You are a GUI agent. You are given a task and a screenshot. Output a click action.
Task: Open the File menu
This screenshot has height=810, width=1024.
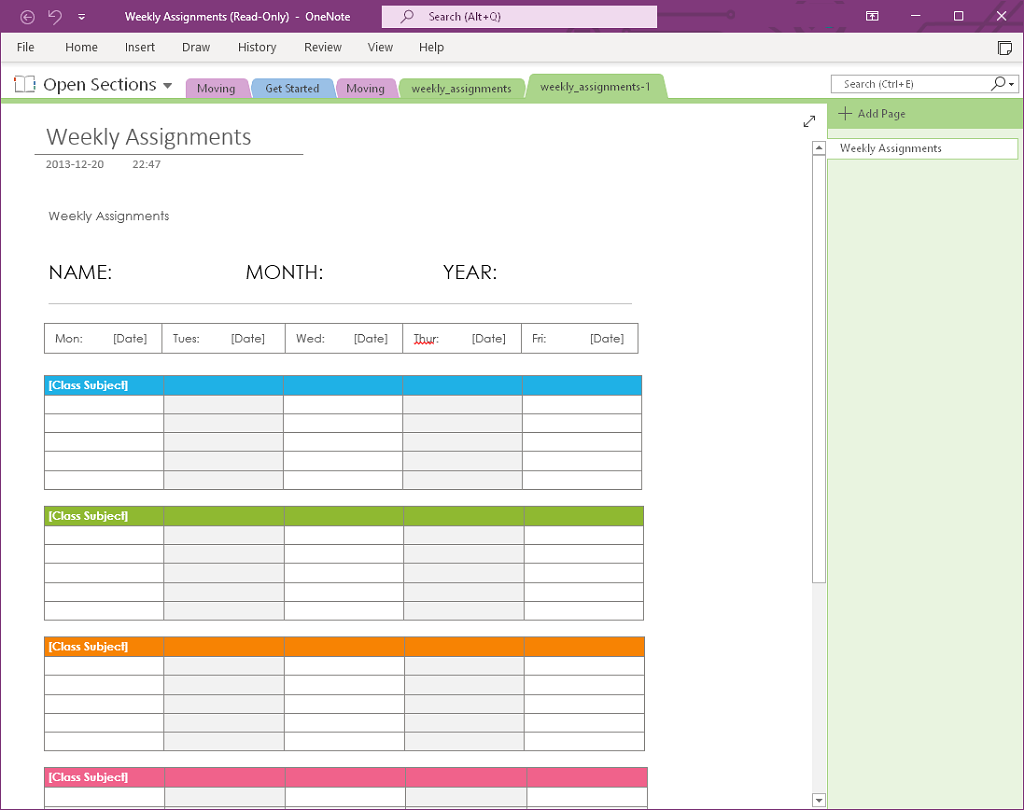click(25, 47)
